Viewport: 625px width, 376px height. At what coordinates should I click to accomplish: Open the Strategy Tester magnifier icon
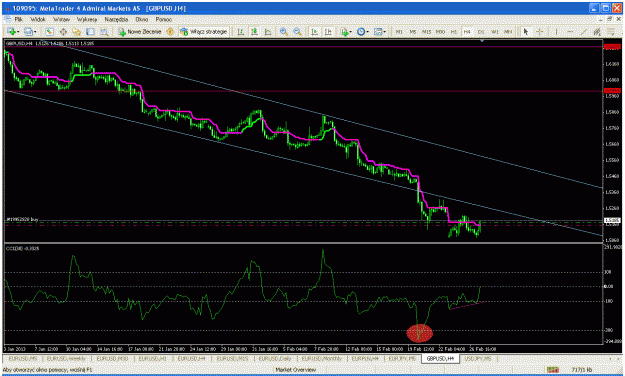click(x=104, y=32)
